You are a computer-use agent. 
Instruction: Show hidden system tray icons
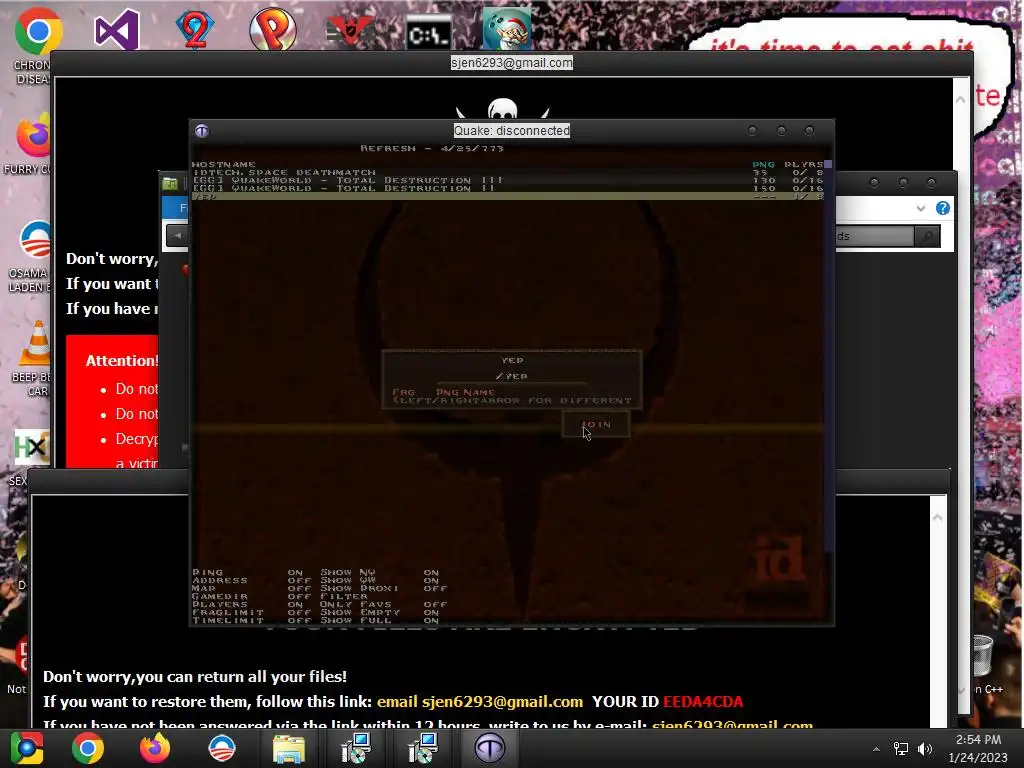coord(876,749)
